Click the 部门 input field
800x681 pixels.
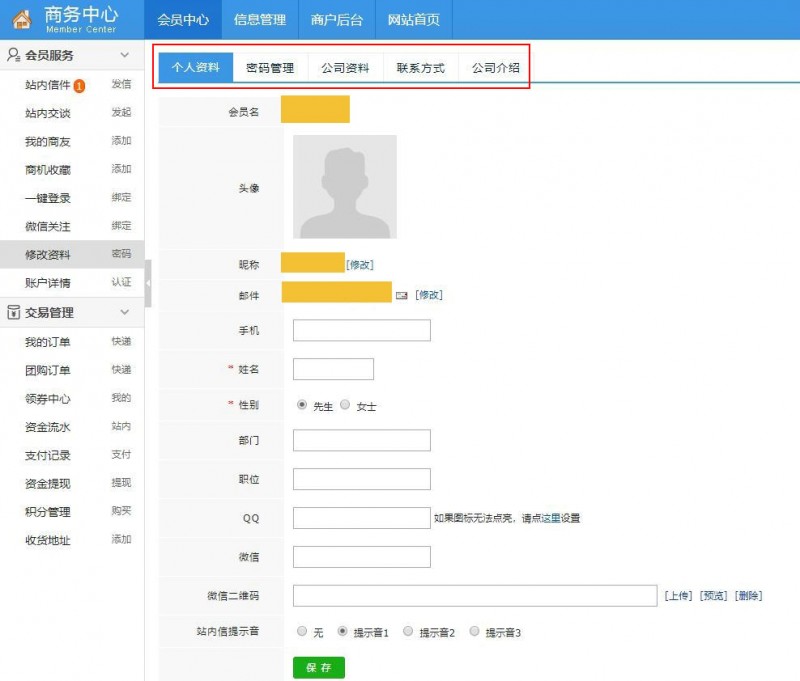[x=362, y=440]
